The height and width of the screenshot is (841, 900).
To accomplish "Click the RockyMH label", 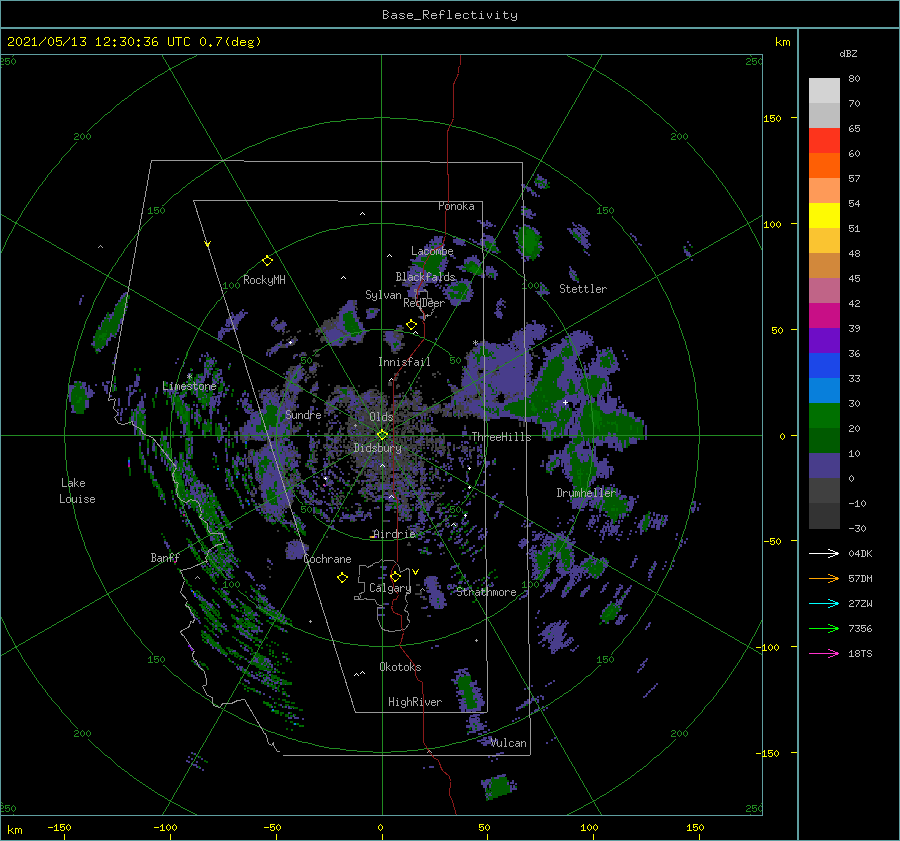I will click(264, 280).
